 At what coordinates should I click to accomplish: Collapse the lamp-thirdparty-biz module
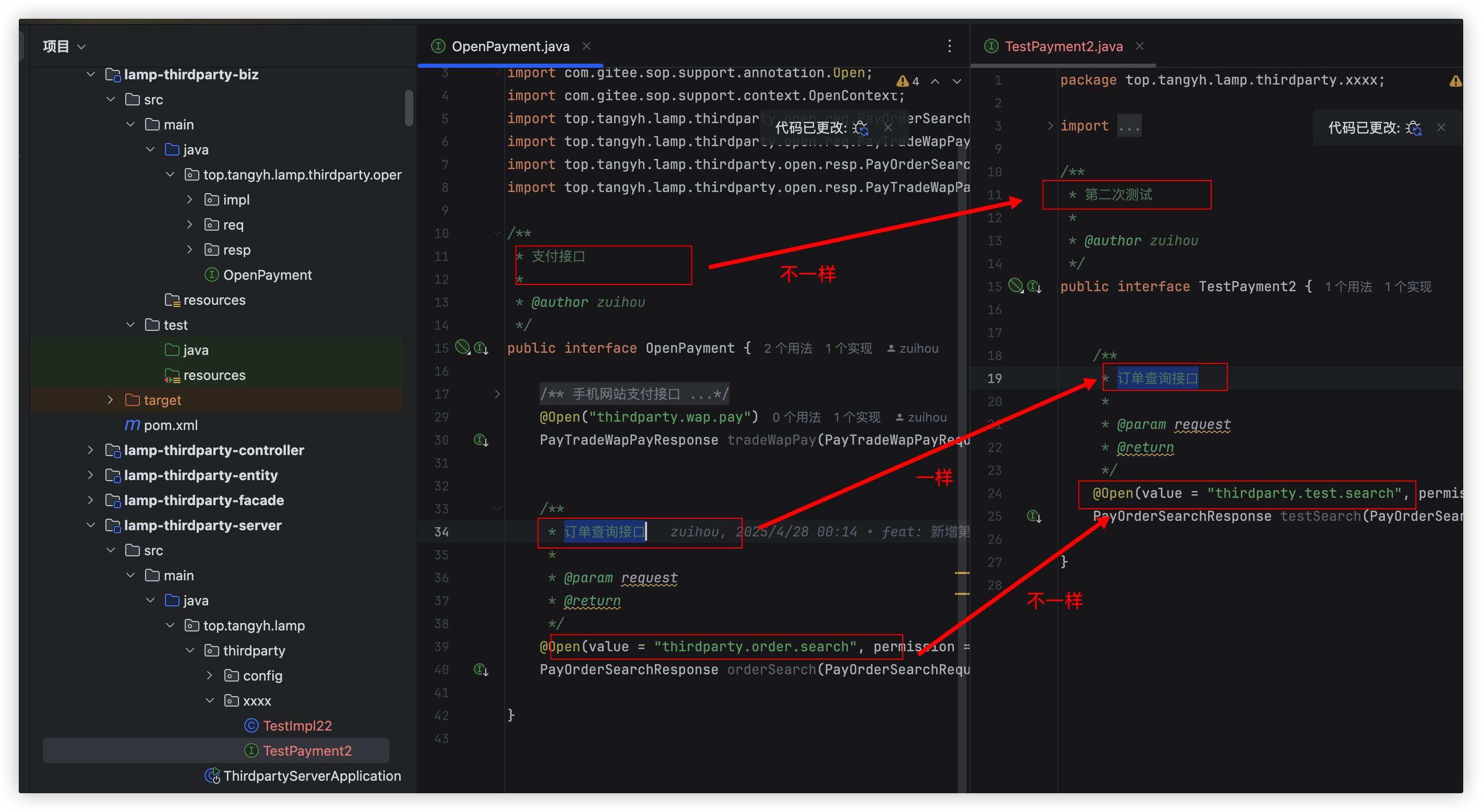coord(90,74)
